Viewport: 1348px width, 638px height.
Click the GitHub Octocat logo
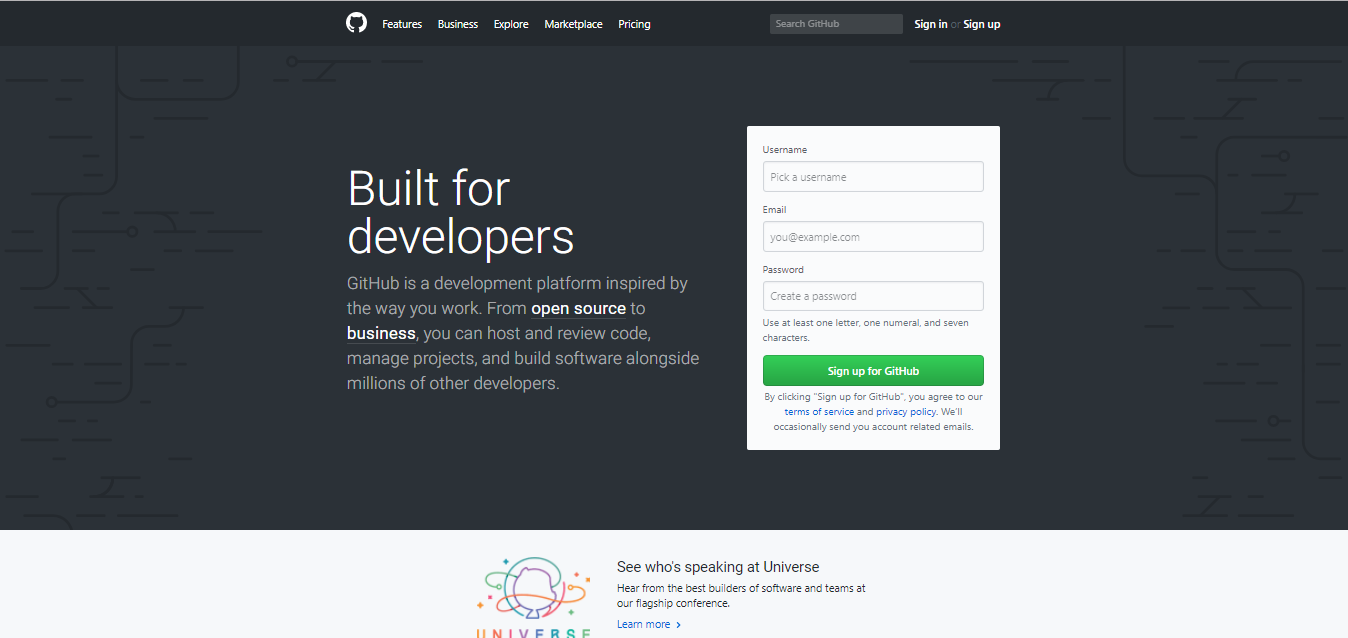click(356, 22)
